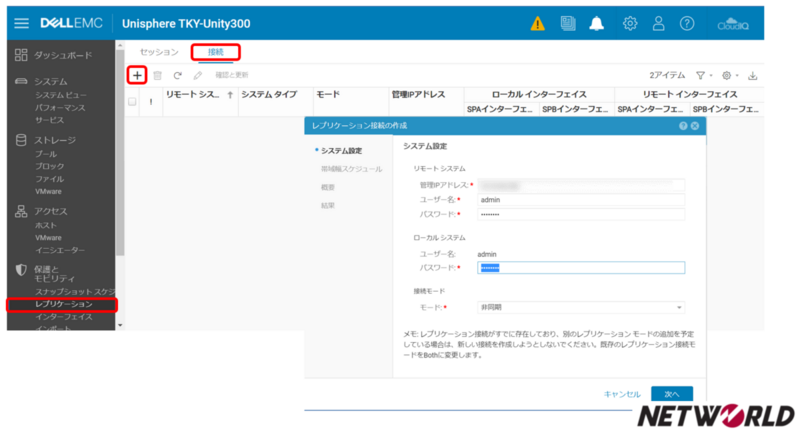Click the remote system password field
The width and height of the screenshot is (800, 431).
[x=581, y=215]
